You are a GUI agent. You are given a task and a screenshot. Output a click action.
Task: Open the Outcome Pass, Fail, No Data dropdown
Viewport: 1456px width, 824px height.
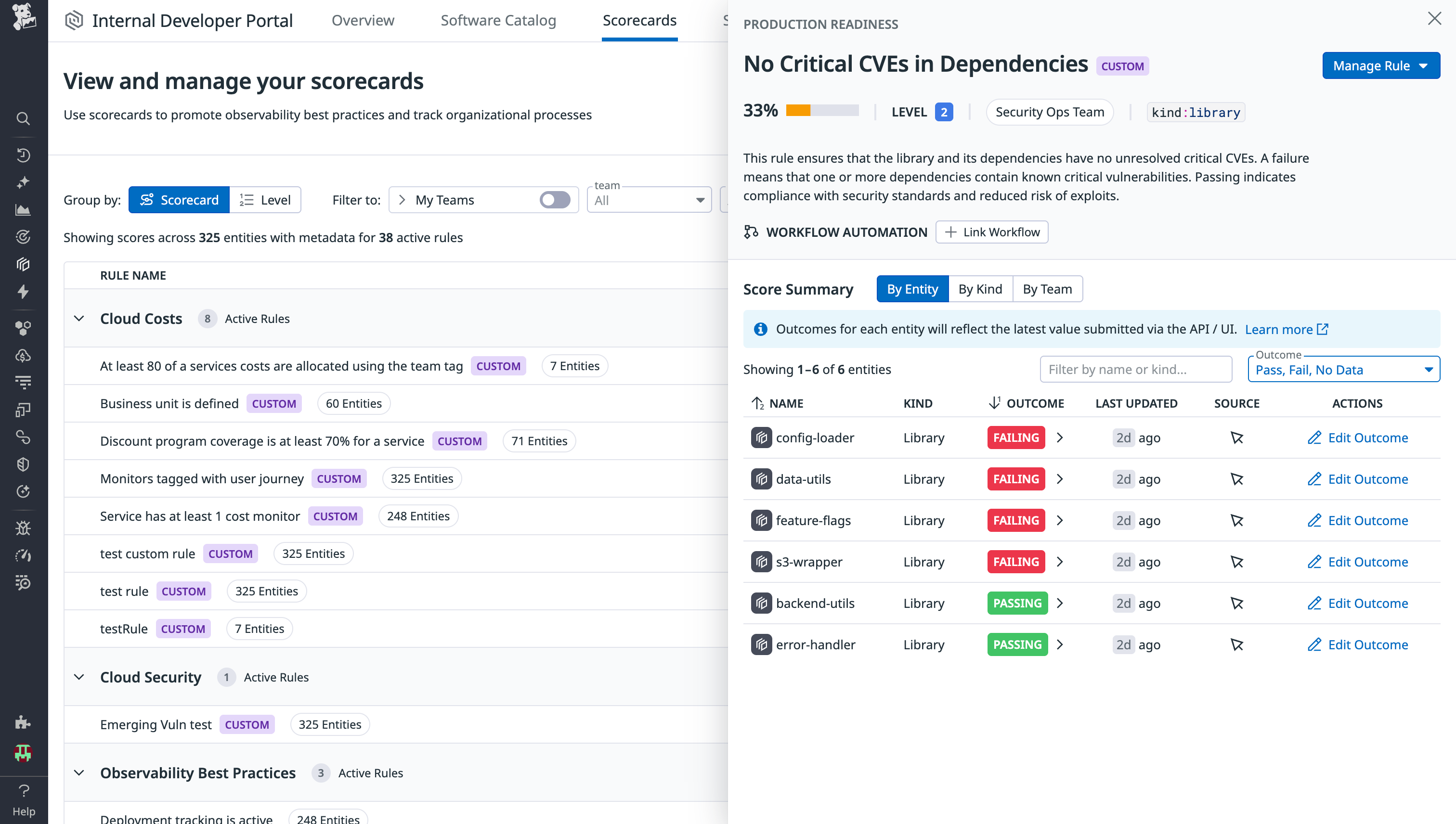pos(1344,369)
